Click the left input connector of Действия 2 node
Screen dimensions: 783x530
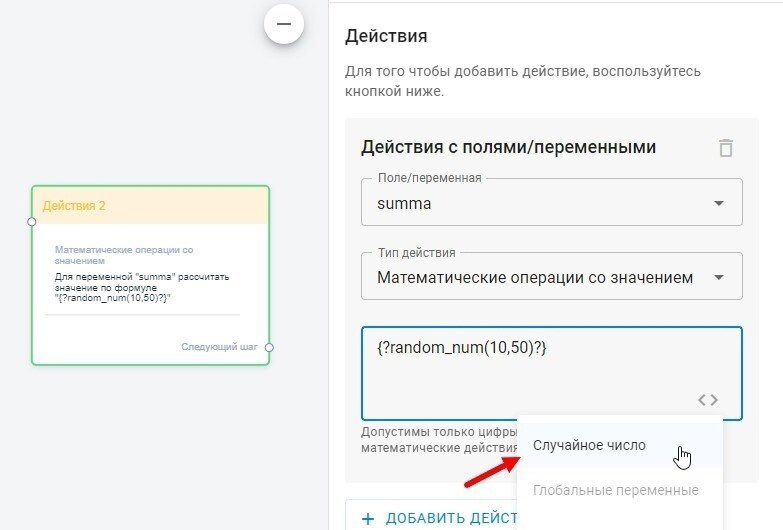[32, 221]
